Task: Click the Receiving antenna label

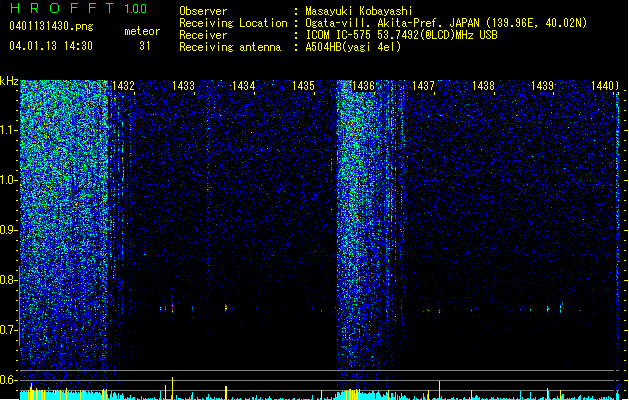Action: click(x=230, y=47)
